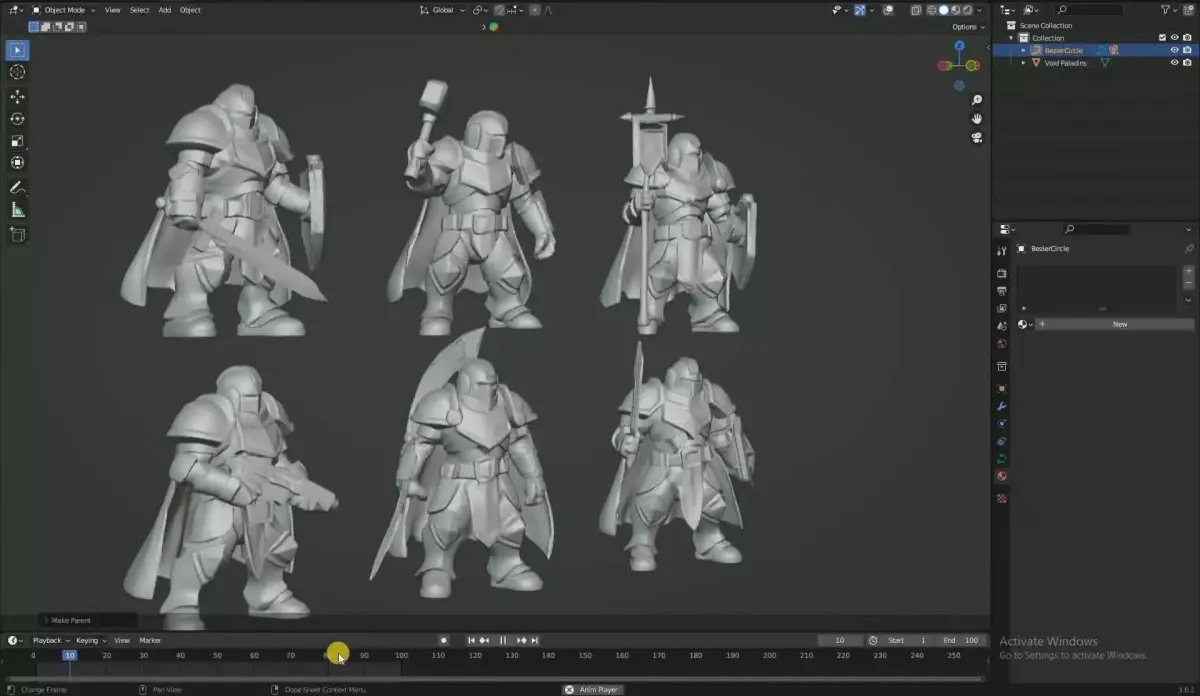Select the Select Box tool
This screenshot has height=696, width=1200.
pyautogui.click(x=17, y=50)
